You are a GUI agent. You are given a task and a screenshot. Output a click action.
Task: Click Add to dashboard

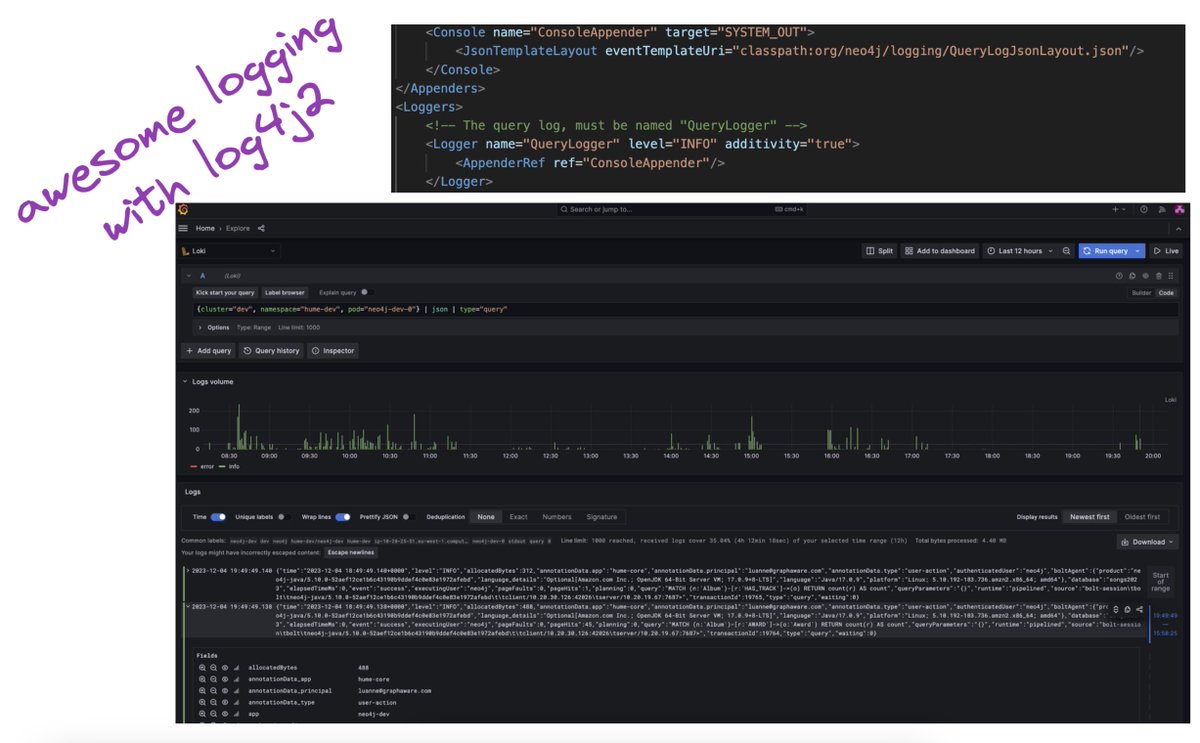click(940, 251)
